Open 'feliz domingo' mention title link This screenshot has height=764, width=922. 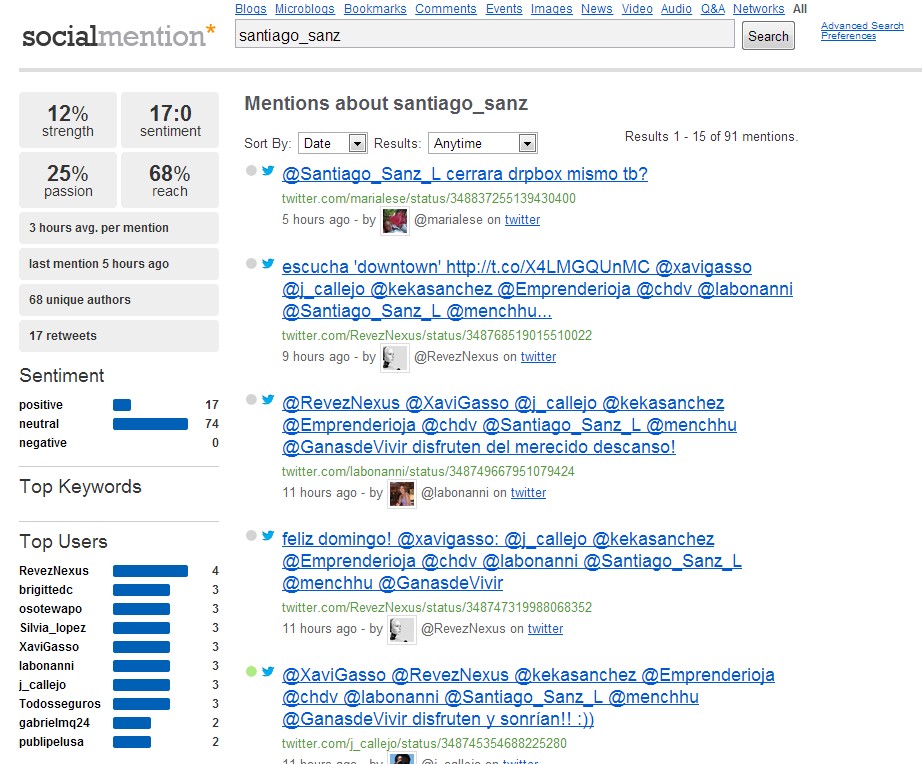(512, 561)
